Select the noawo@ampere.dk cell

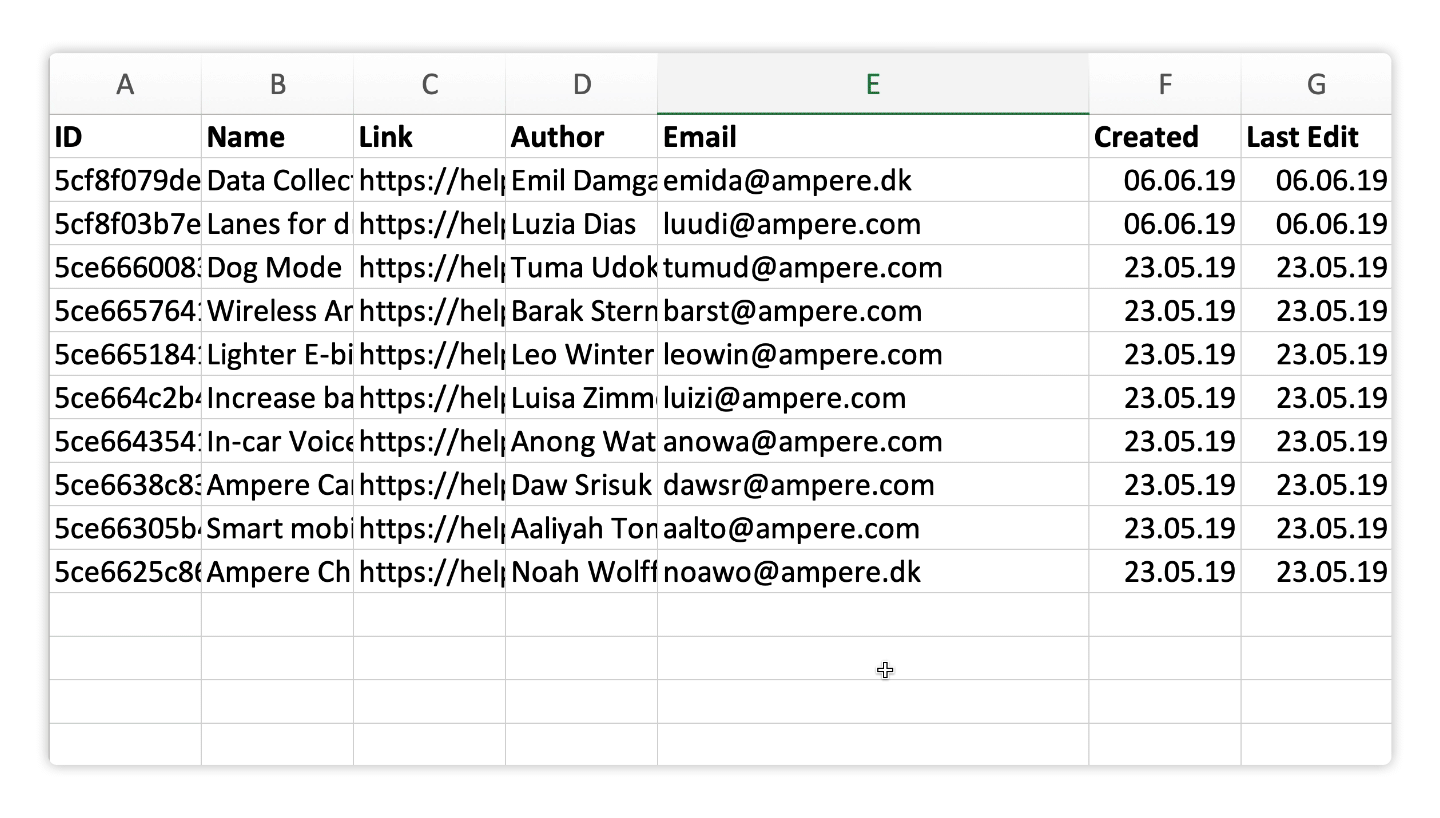[x=873, y=572]
